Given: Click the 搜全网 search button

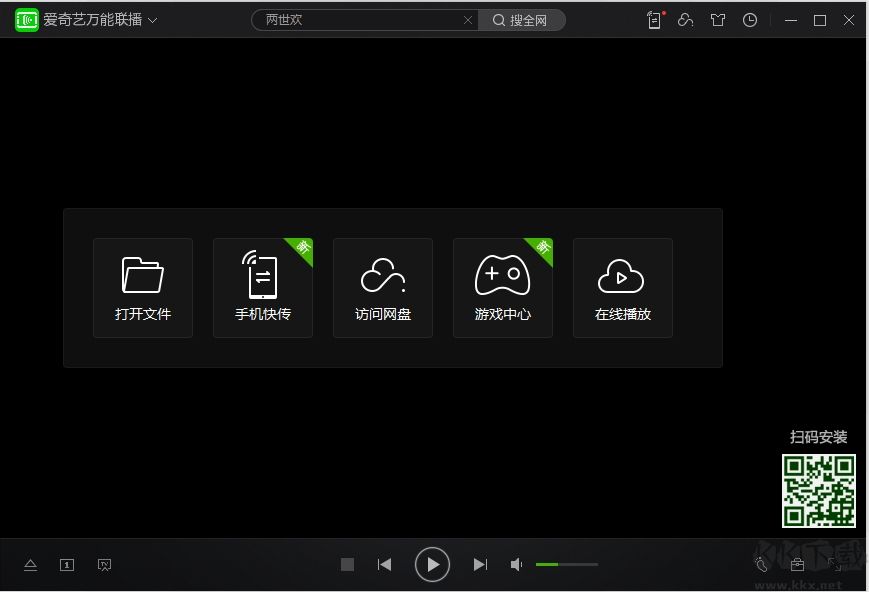Looking at the screenshot, I should 521,20.
